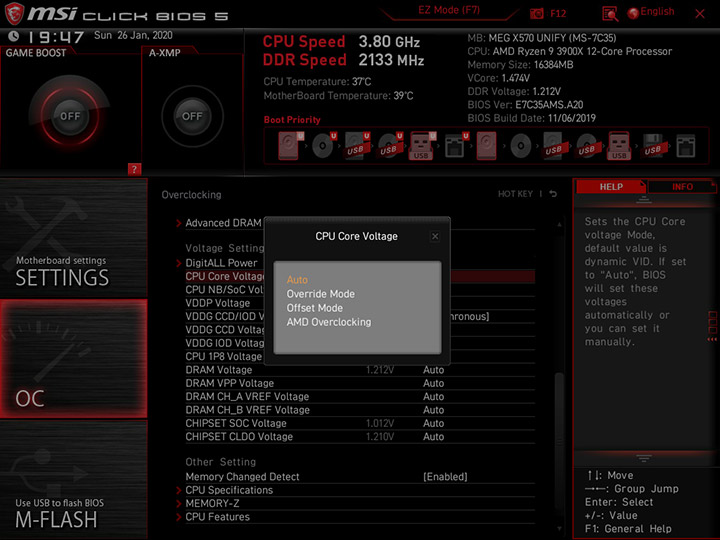Click the help panel top collapse handle
Viewport: 720px width, 540px height.
click(644, 199)
